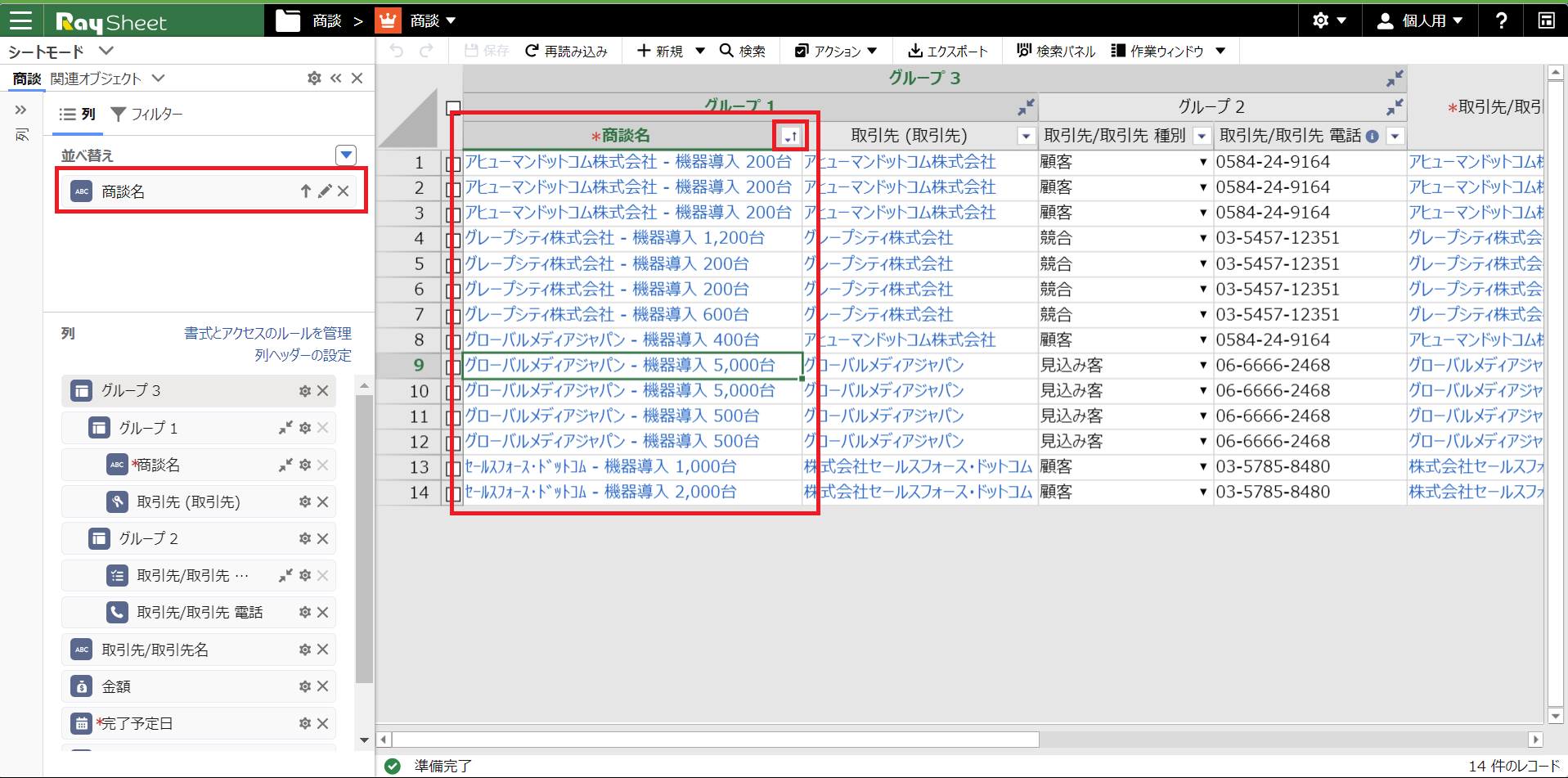Remove グループ 3 from column list
This screenshot has width=1568, height=778.
[323, 391]
